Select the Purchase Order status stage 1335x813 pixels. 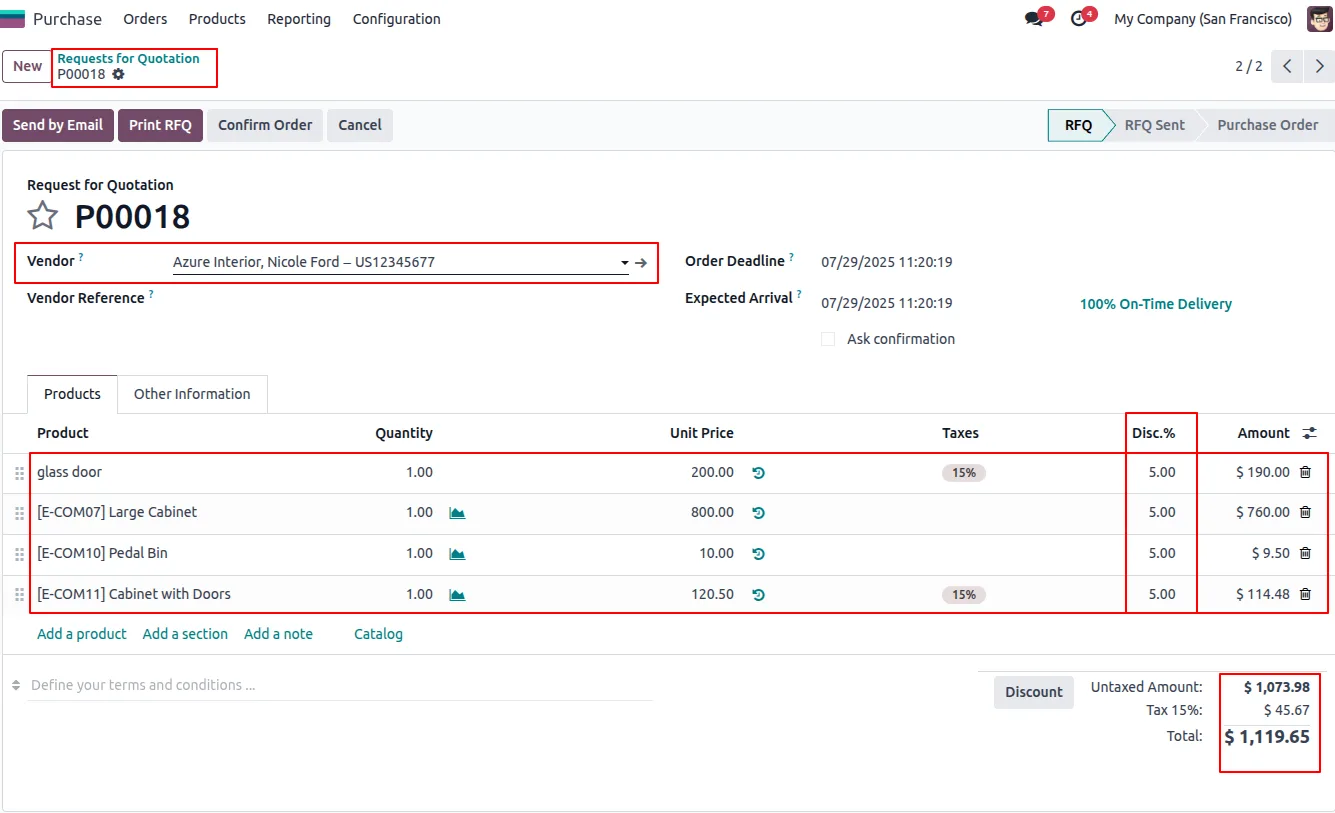(1267, 125)
